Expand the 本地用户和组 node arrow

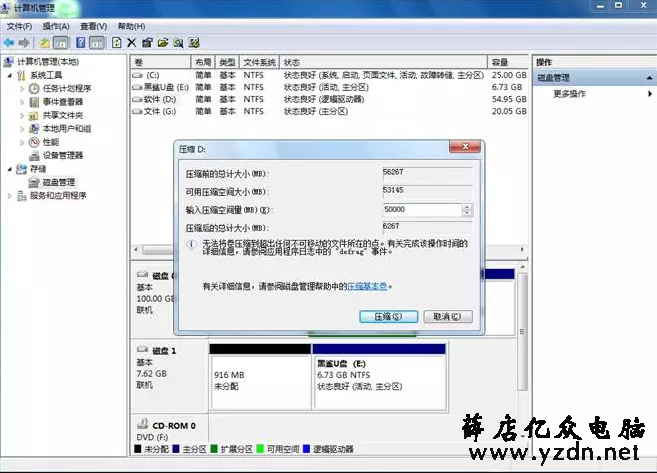click(x=22, y=129)
